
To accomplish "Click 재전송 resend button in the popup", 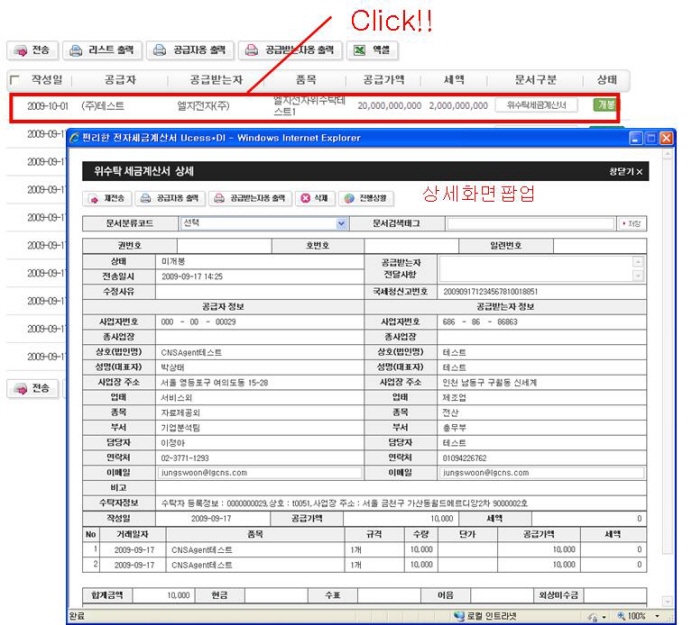I will (x=106, y=198).
